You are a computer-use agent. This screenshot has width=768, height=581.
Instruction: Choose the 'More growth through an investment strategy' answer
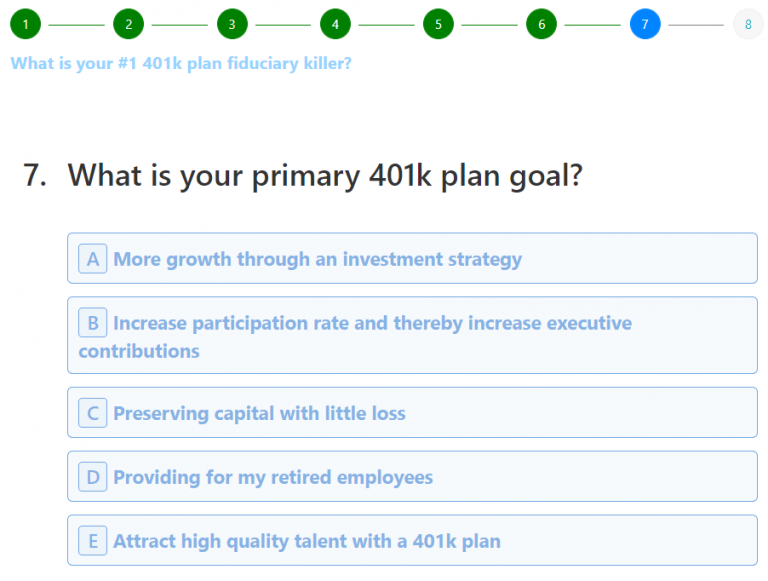(x=412, y=259)
